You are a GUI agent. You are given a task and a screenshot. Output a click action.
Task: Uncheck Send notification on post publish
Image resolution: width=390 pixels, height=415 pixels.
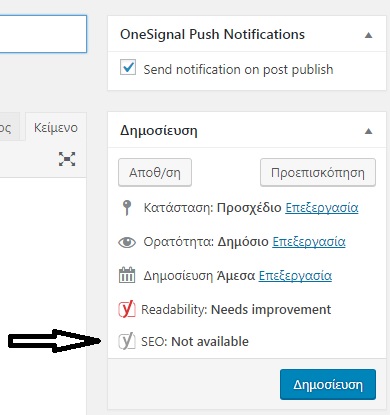128,68
